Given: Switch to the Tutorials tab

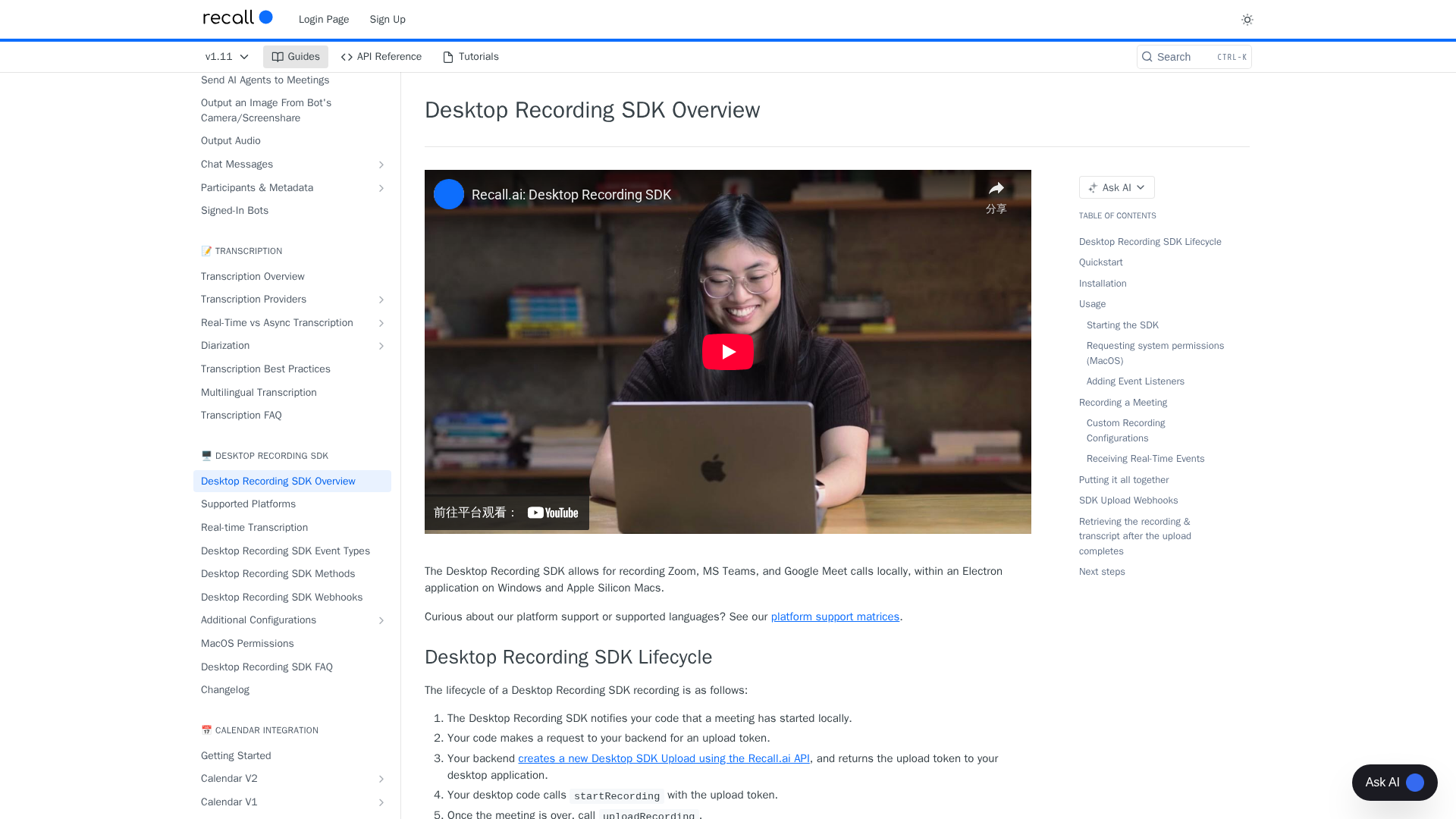Looking at the screenshot, I should click(471, 57).
